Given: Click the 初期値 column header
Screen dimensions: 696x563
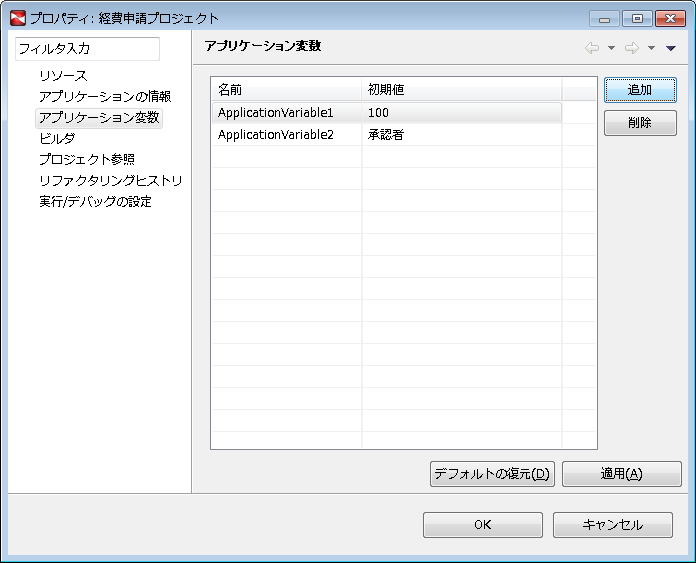Looking at the screenshot, I should [x=462, y=90].
